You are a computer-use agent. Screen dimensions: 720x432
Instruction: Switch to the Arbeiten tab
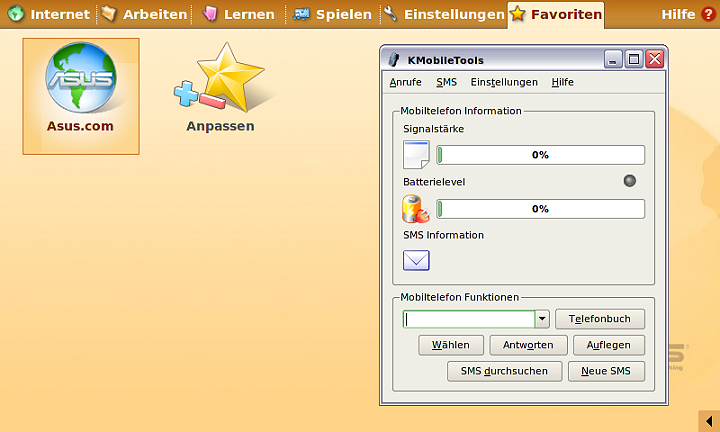pos(144,14)
